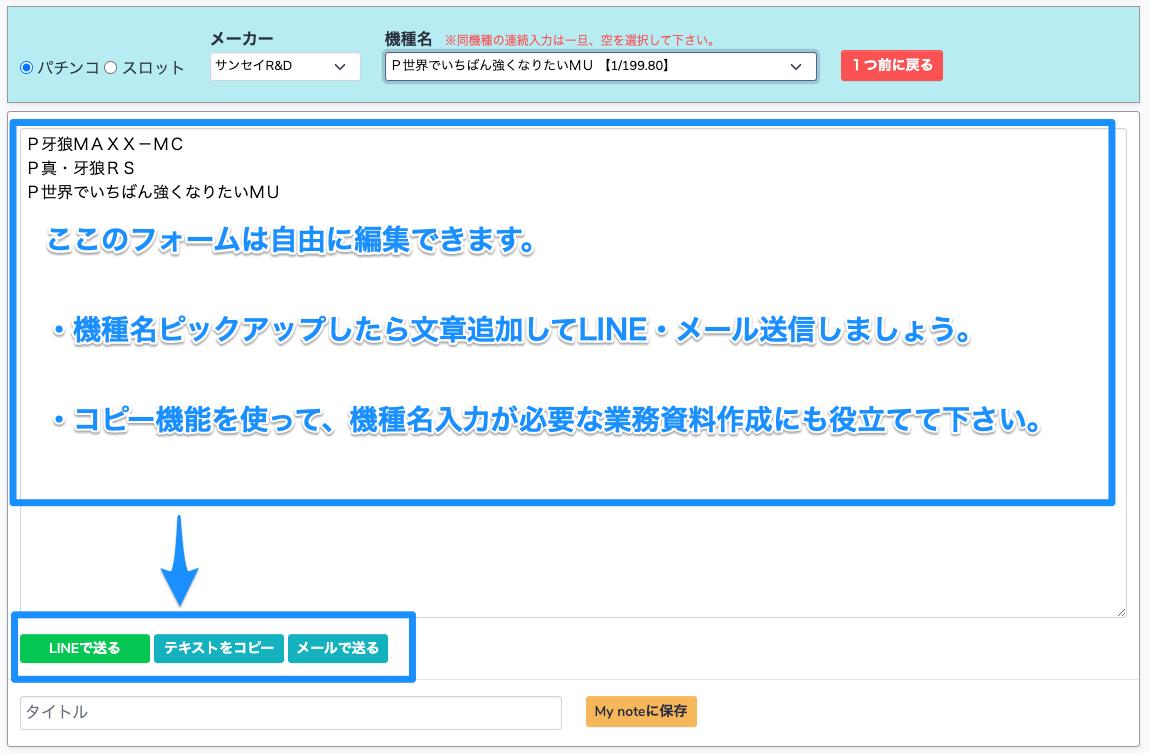Screen dimensions: 1149x753
Task: Click the Ｐ牙狼ＭＡＸＸ－ＭＣ line in textarea
Action: coord(105,144)
